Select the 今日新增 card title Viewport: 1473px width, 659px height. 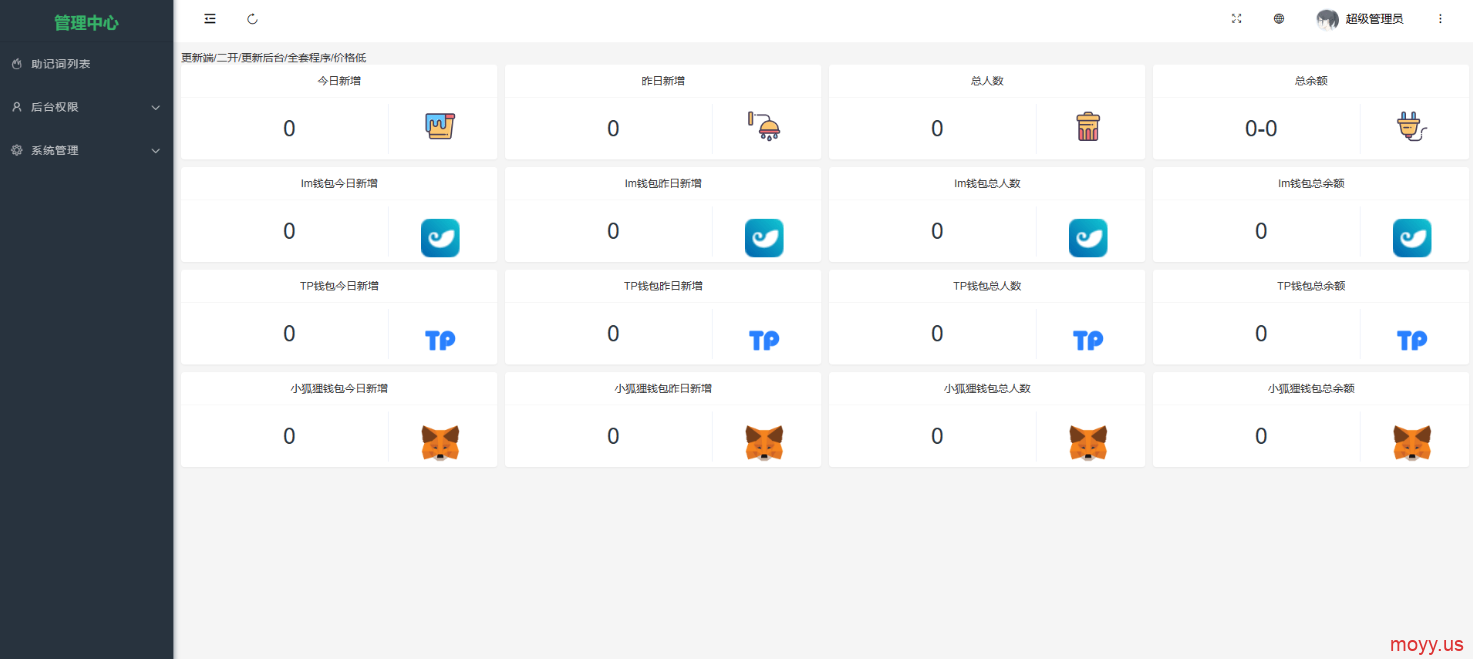tap(339, 81)
